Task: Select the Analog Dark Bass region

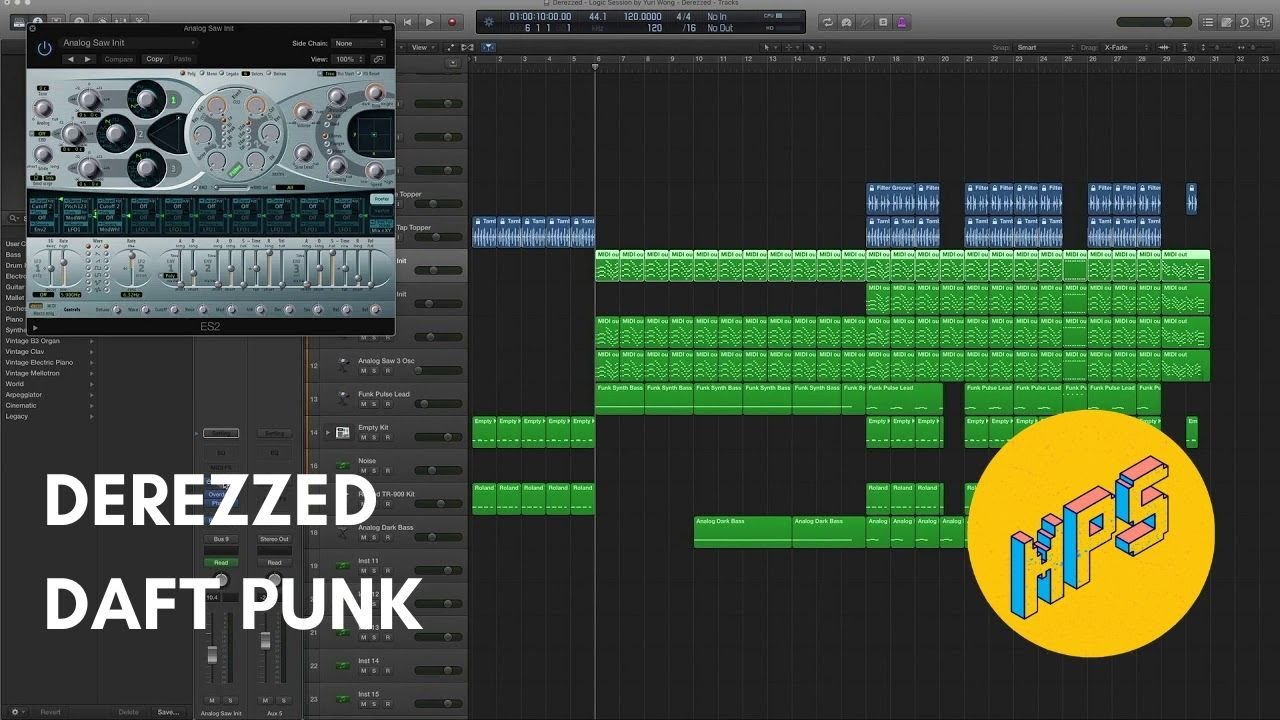Action: point(743,532)
